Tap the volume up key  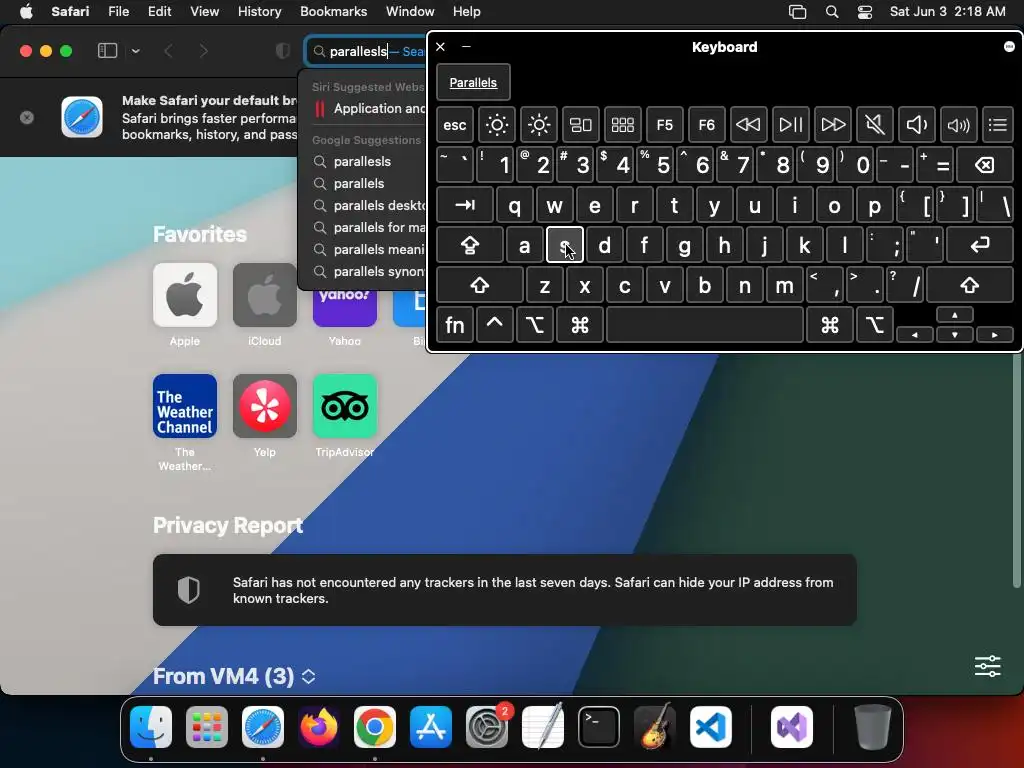pyautogui.click(x=958, y=125)
